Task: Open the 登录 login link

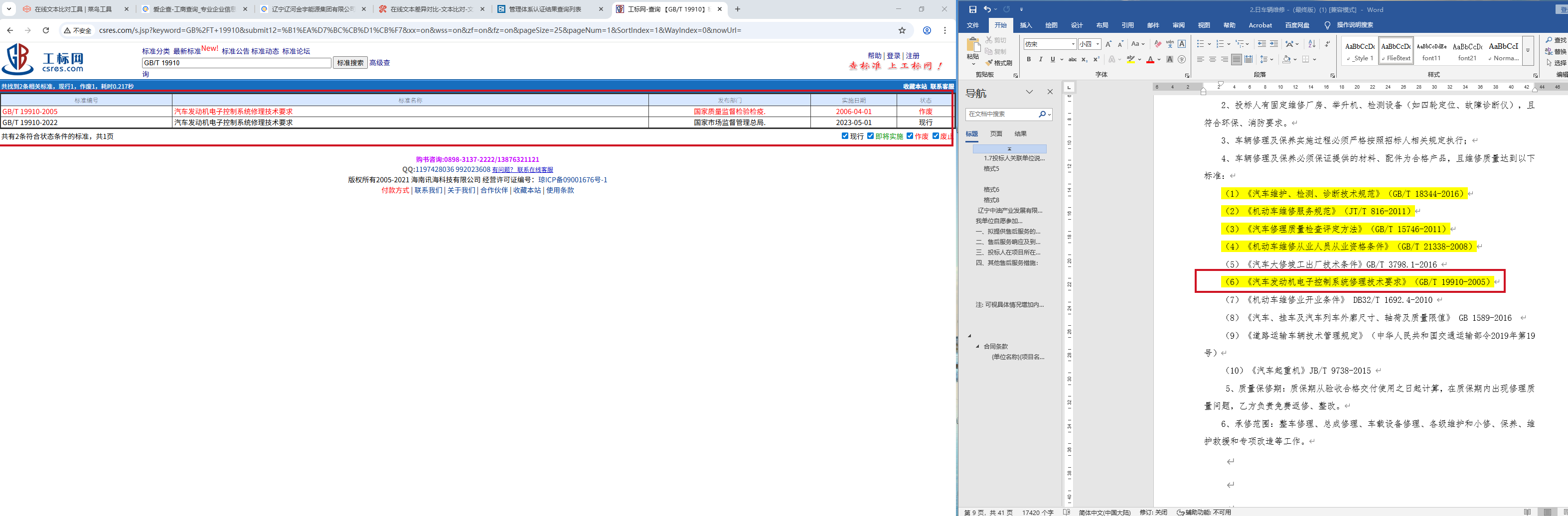Action: (893, 56)
